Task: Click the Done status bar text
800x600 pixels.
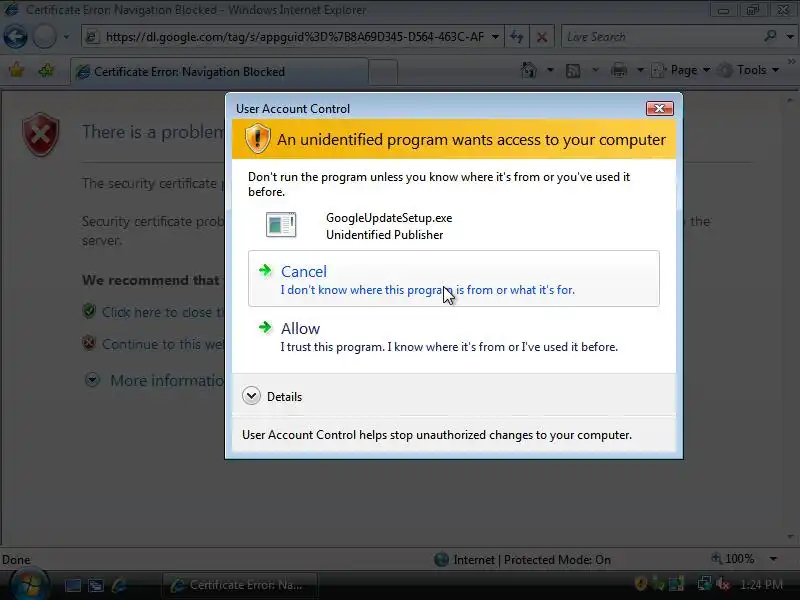Action: [16, 560]
